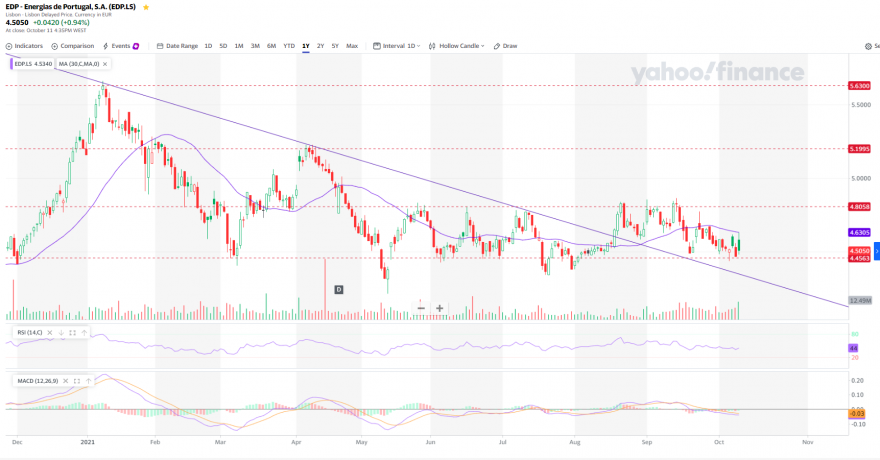Click the blue arrow tab at right edge
The image size is (880, 460).
click(x=877, y=251)
